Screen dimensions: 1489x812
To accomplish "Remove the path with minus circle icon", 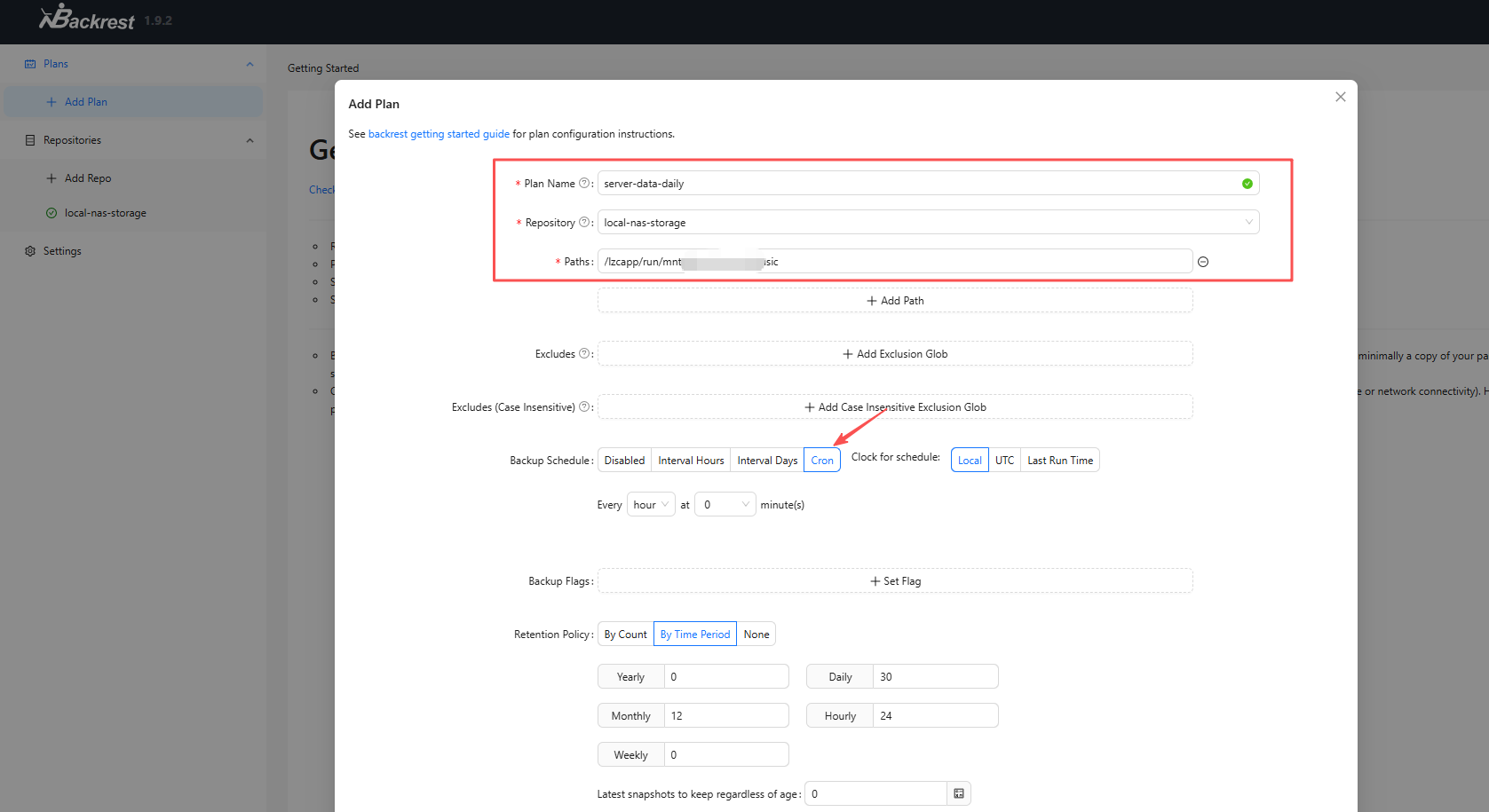I will tap(1203, 262).
